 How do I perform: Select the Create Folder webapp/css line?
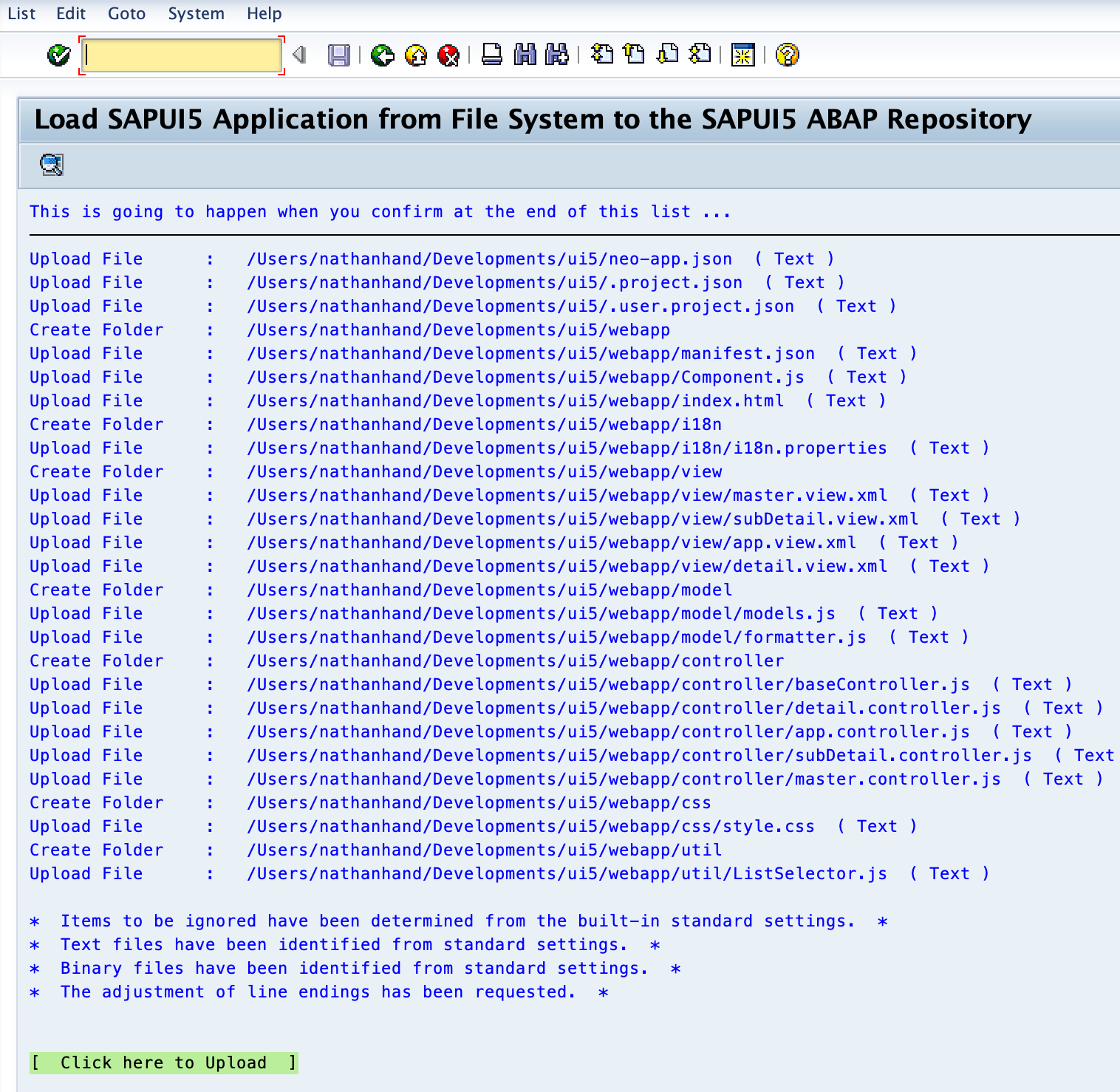[x=371, y=802]
